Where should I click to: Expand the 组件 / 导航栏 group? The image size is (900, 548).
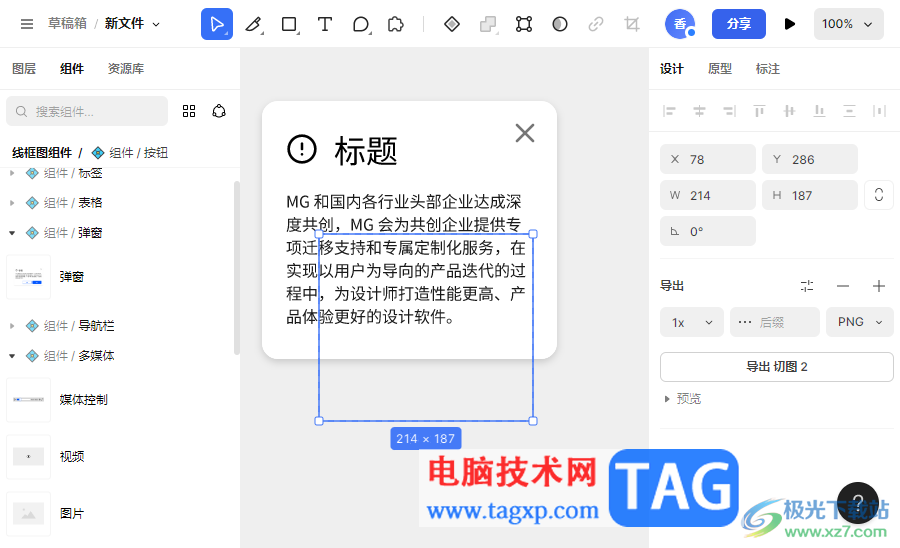coord(12,326)
